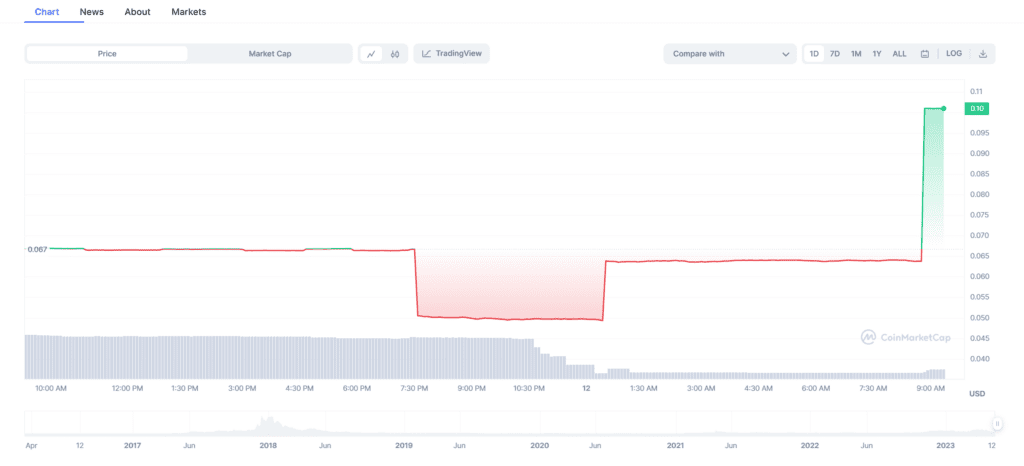Screen dimensions: 1024x466
Task: Select the 1Y time range
Action: click(877, 54)
